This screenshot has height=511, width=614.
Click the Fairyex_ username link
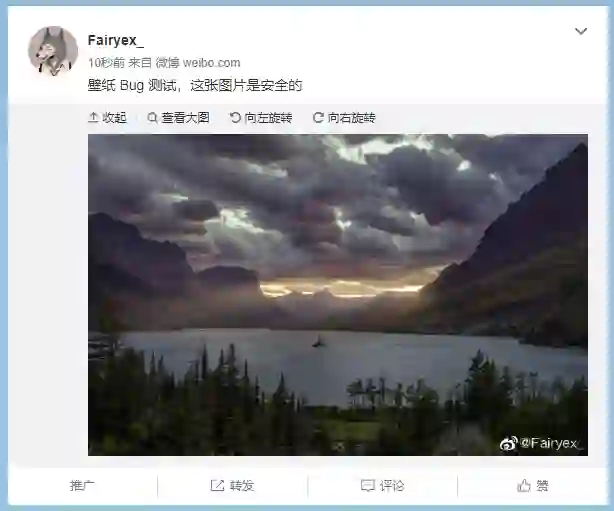point(116,40)
